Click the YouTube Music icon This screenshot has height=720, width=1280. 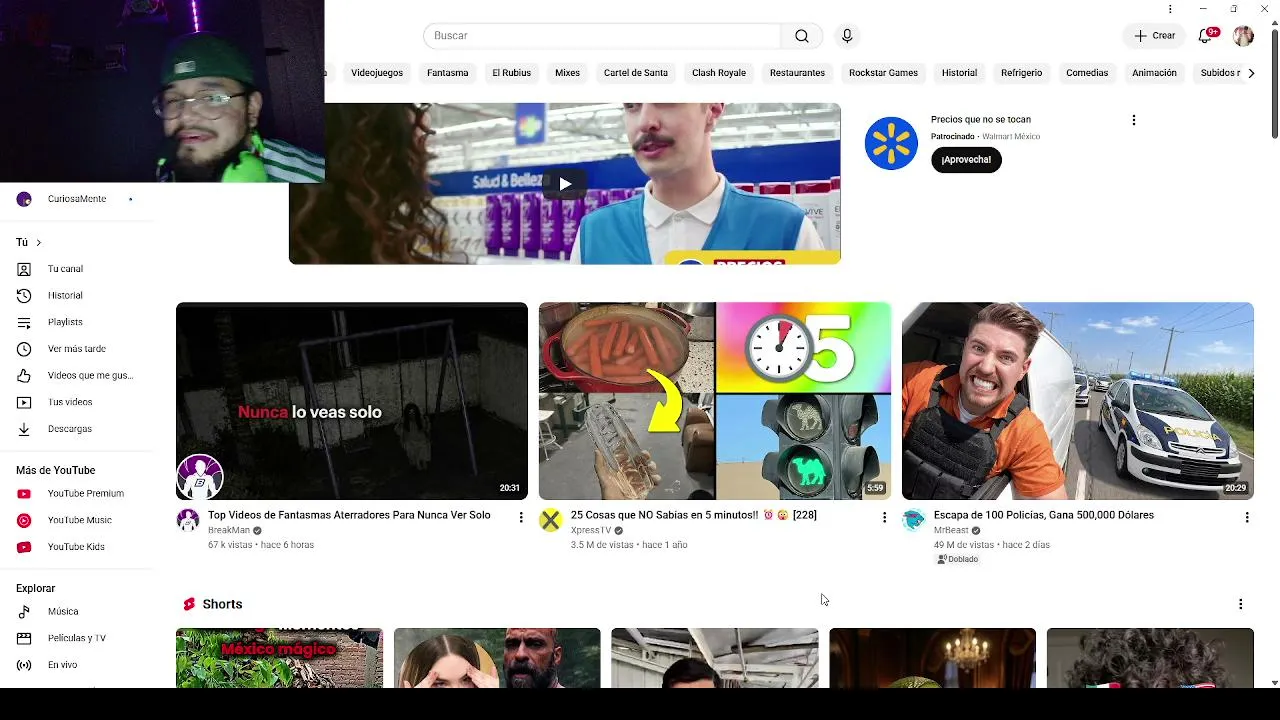pyautogui.click(x=24, y=520)
